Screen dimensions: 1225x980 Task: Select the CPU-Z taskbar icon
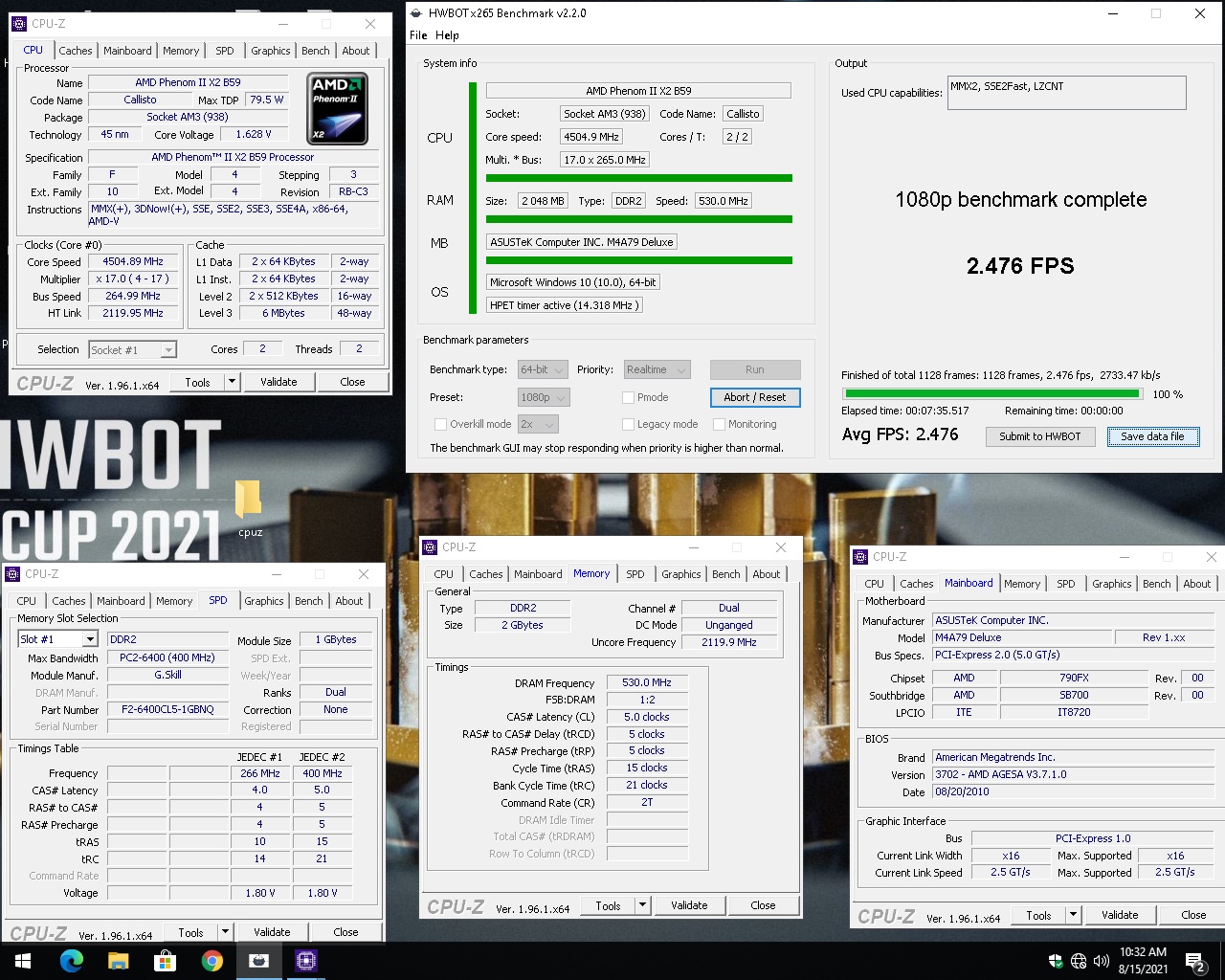pyautogui.click(x=306, y=961)
